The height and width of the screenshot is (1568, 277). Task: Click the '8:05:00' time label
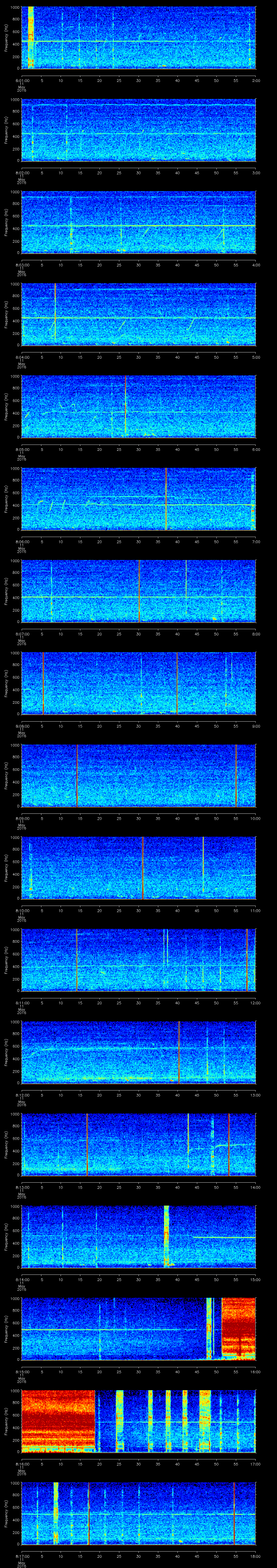(x=22, y=450)
